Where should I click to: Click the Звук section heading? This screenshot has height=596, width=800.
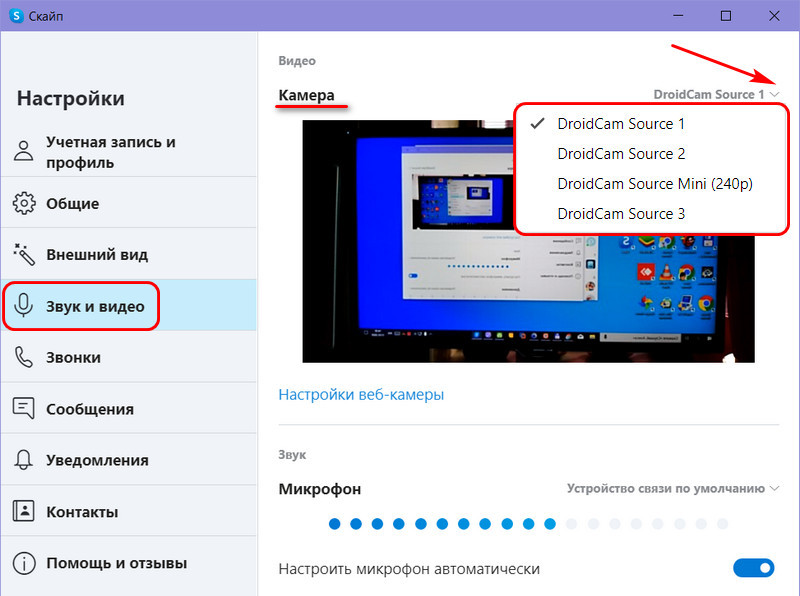tap(292, 455)
